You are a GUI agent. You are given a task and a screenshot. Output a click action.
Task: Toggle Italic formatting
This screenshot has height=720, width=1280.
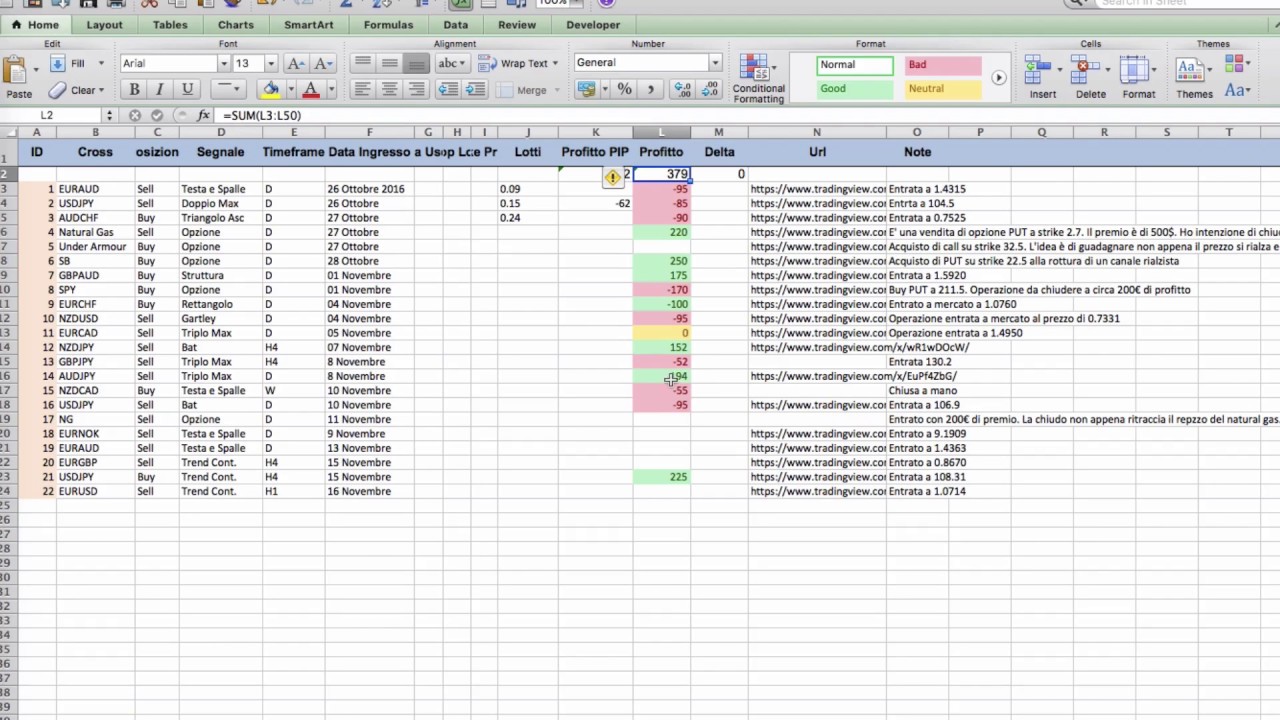159,90
